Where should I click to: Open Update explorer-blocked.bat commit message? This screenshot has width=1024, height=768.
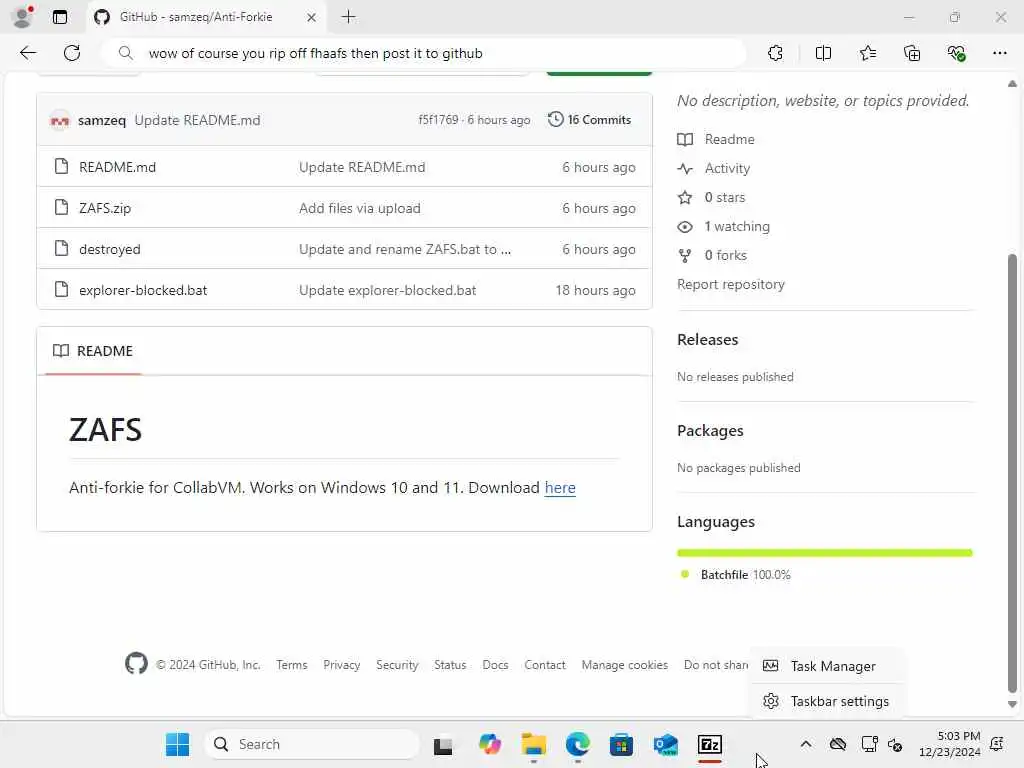point(387,291)
